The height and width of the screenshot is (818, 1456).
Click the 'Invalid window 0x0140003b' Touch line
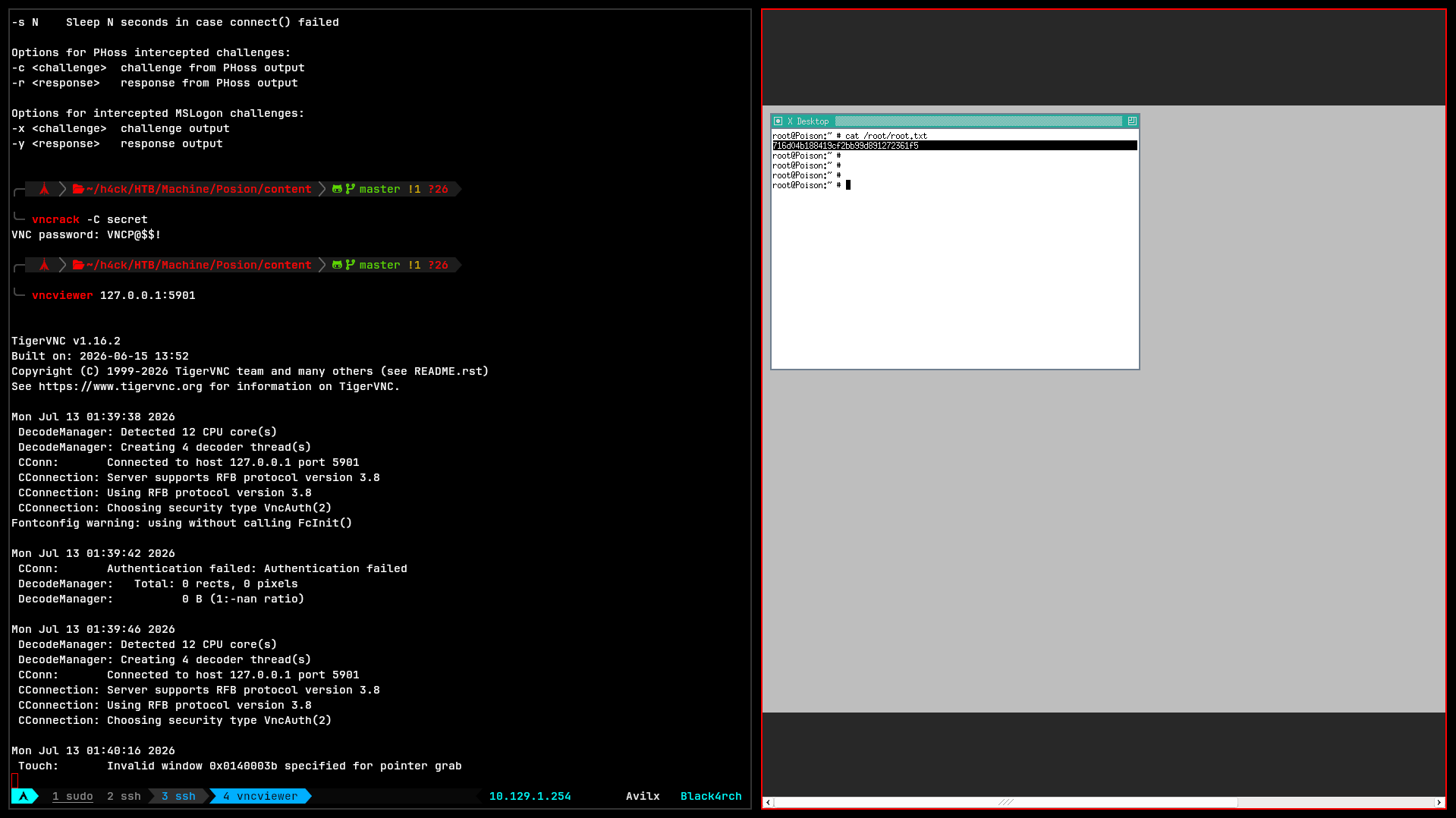240,766
